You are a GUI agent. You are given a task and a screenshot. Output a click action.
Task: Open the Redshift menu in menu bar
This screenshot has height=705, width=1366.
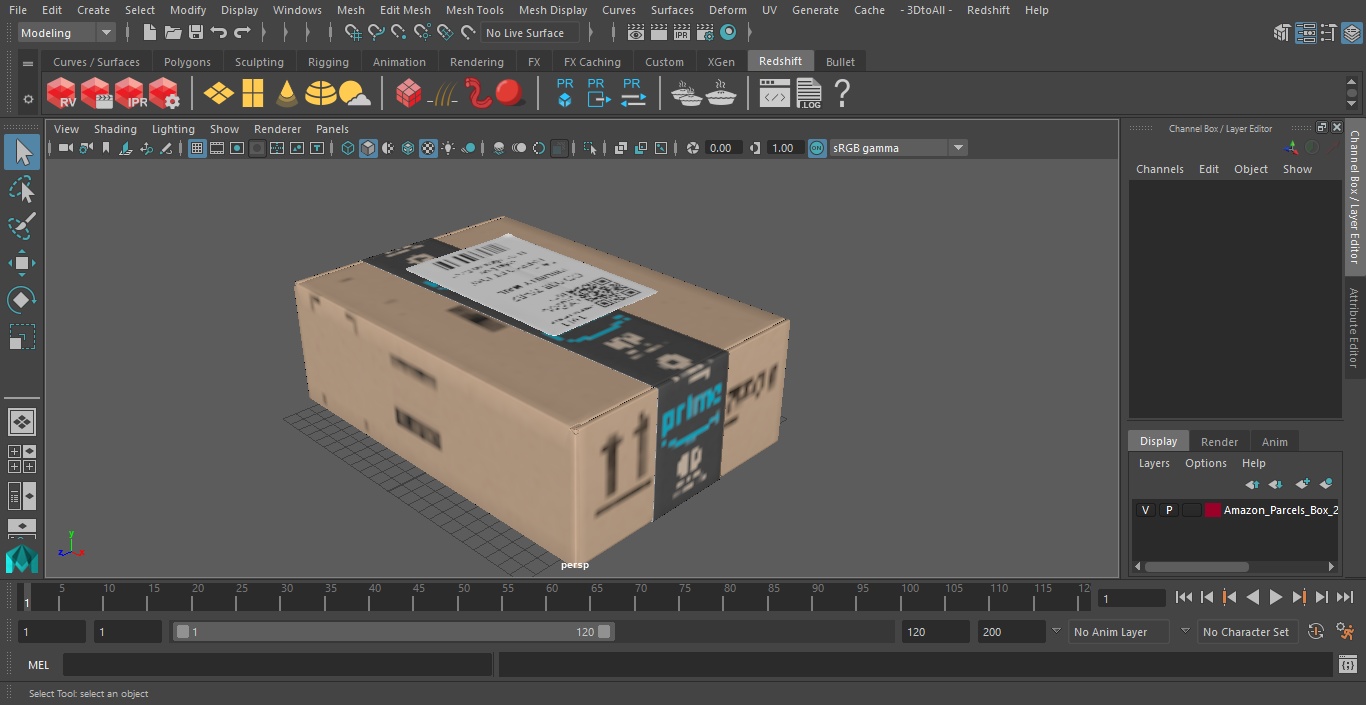tap(988, 10)
